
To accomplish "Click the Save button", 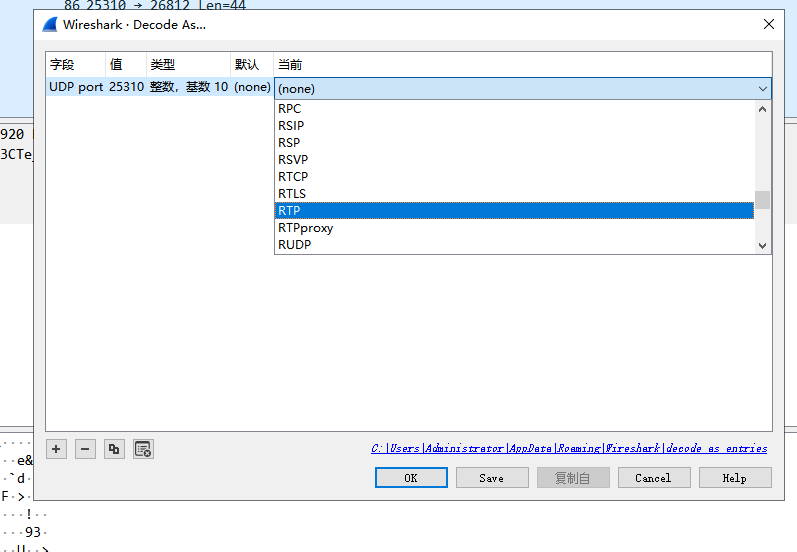I will point(492,478).
